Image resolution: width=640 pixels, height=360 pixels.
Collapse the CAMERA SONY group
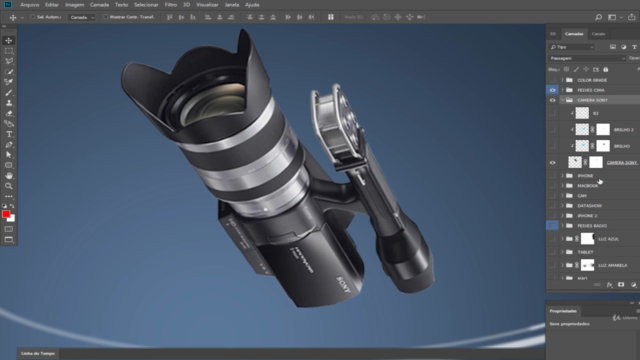coord(562,100)
